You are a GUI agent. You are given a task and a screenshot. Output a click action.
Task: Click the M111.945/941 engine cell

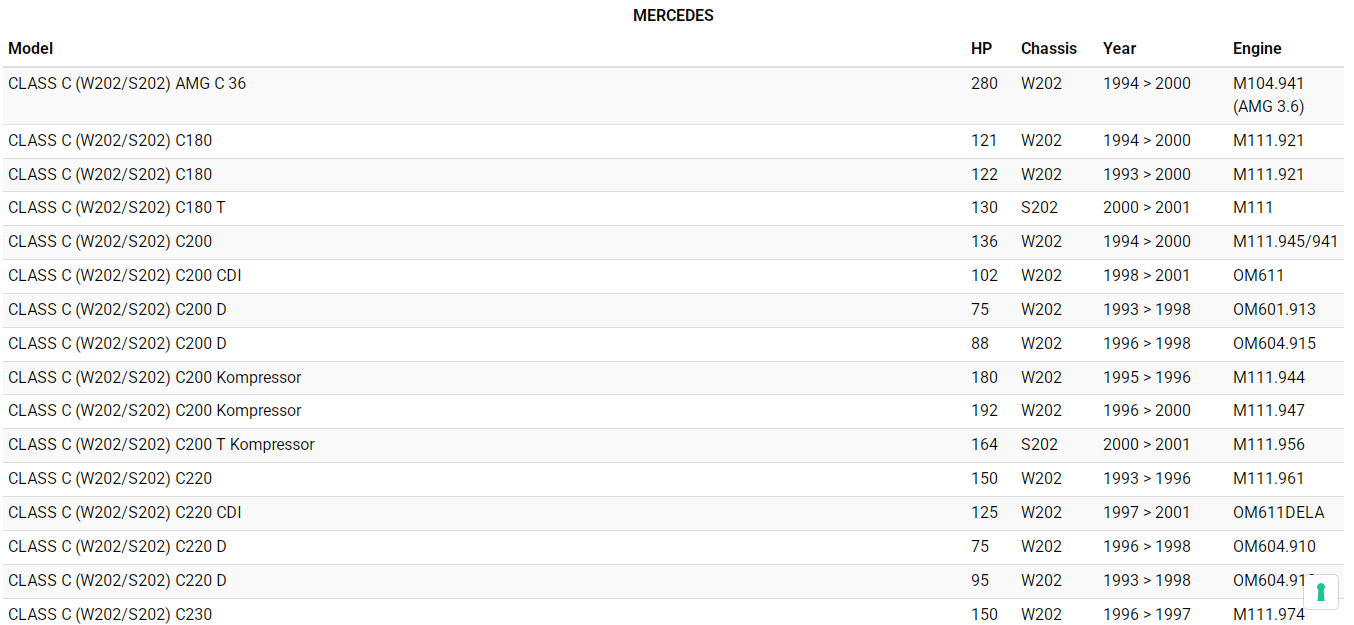[1285, 241]
